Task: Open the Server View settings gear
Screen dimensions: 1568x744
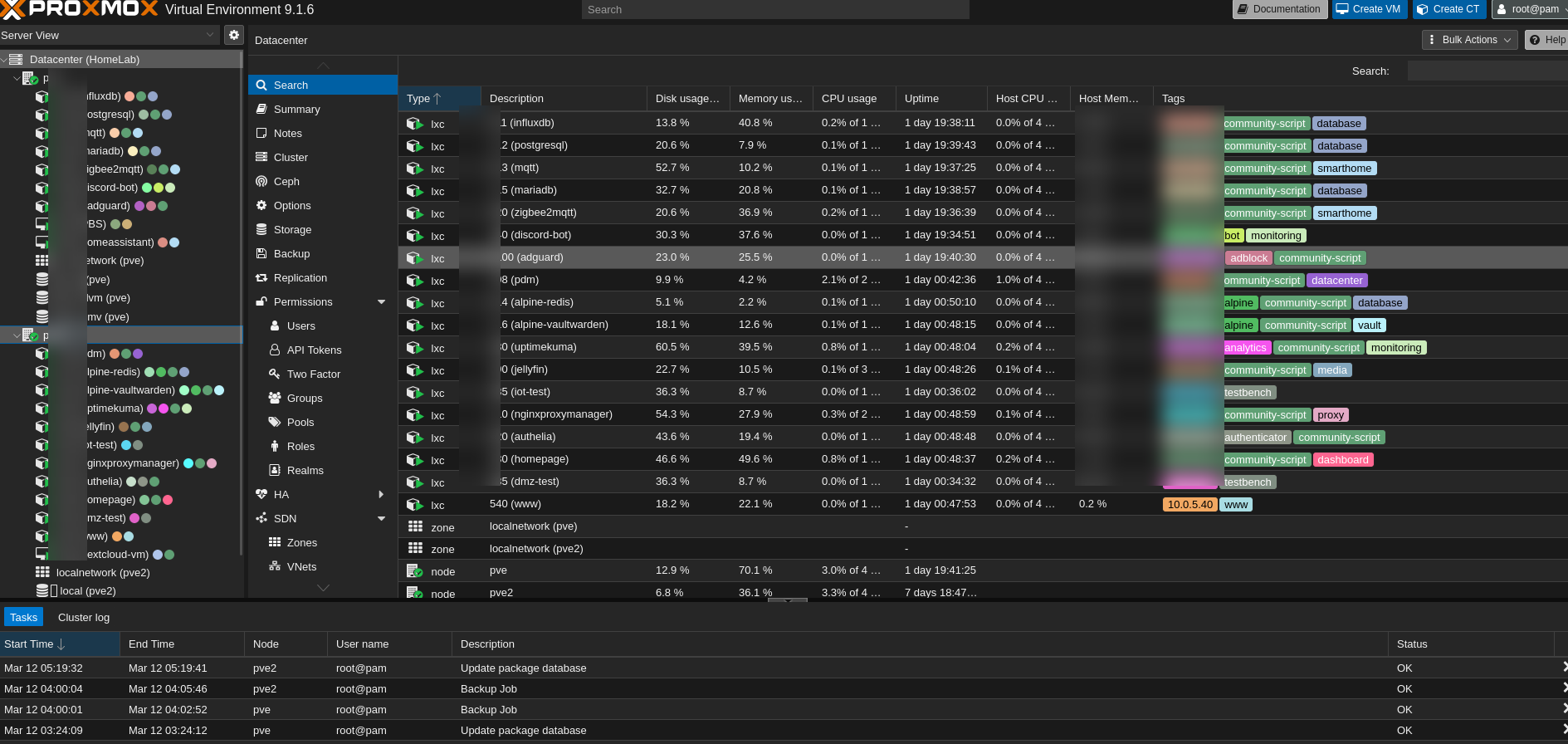Action: [x=234, y=35]
